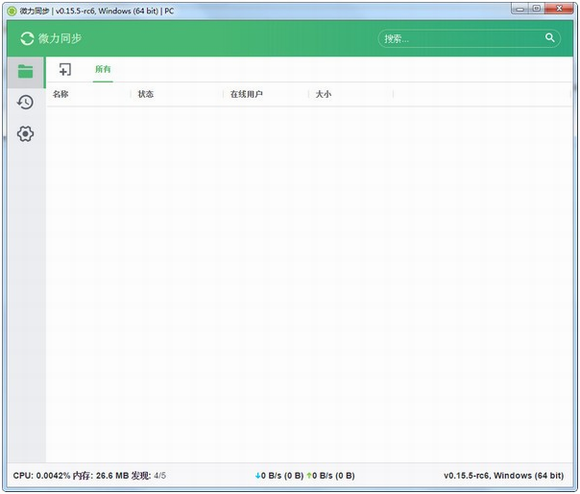
Task: Maximize the 微力同步 window
Action: tap(537, 8)
